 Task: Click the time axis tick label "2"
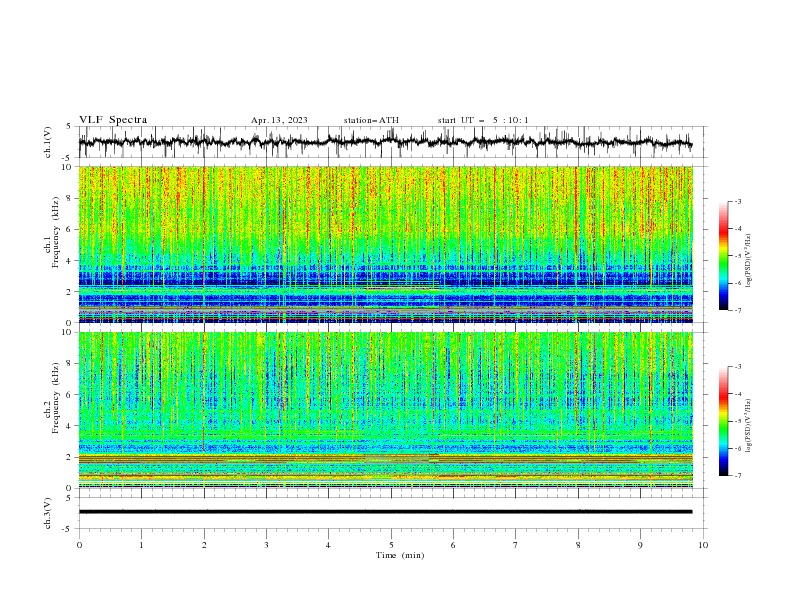click(x=204, y=545)
